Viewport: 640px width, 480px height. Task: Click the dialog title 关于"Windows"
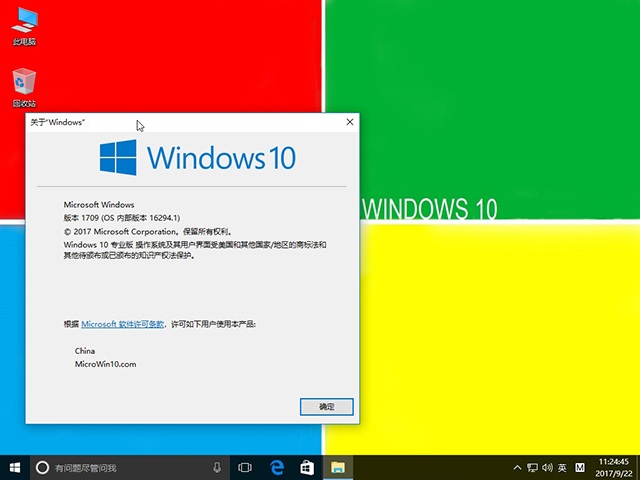pyautogui.click(x=58, y=122)
